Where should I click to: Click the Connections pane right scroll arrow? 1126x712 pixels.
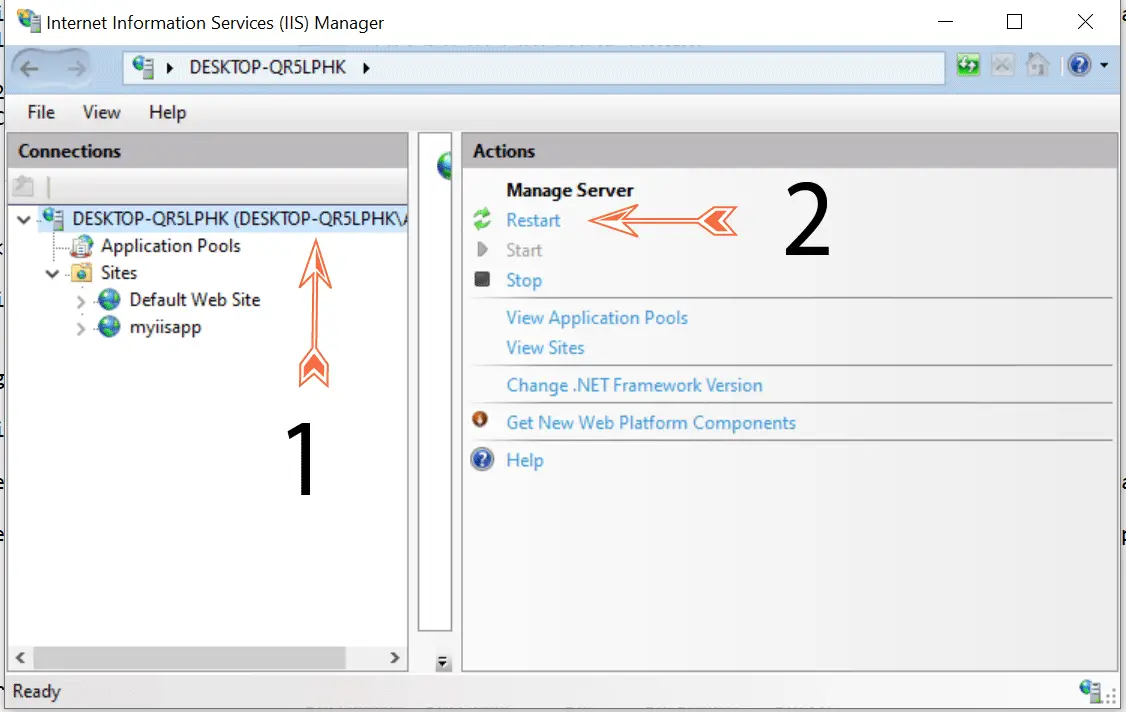click(394, 657)
